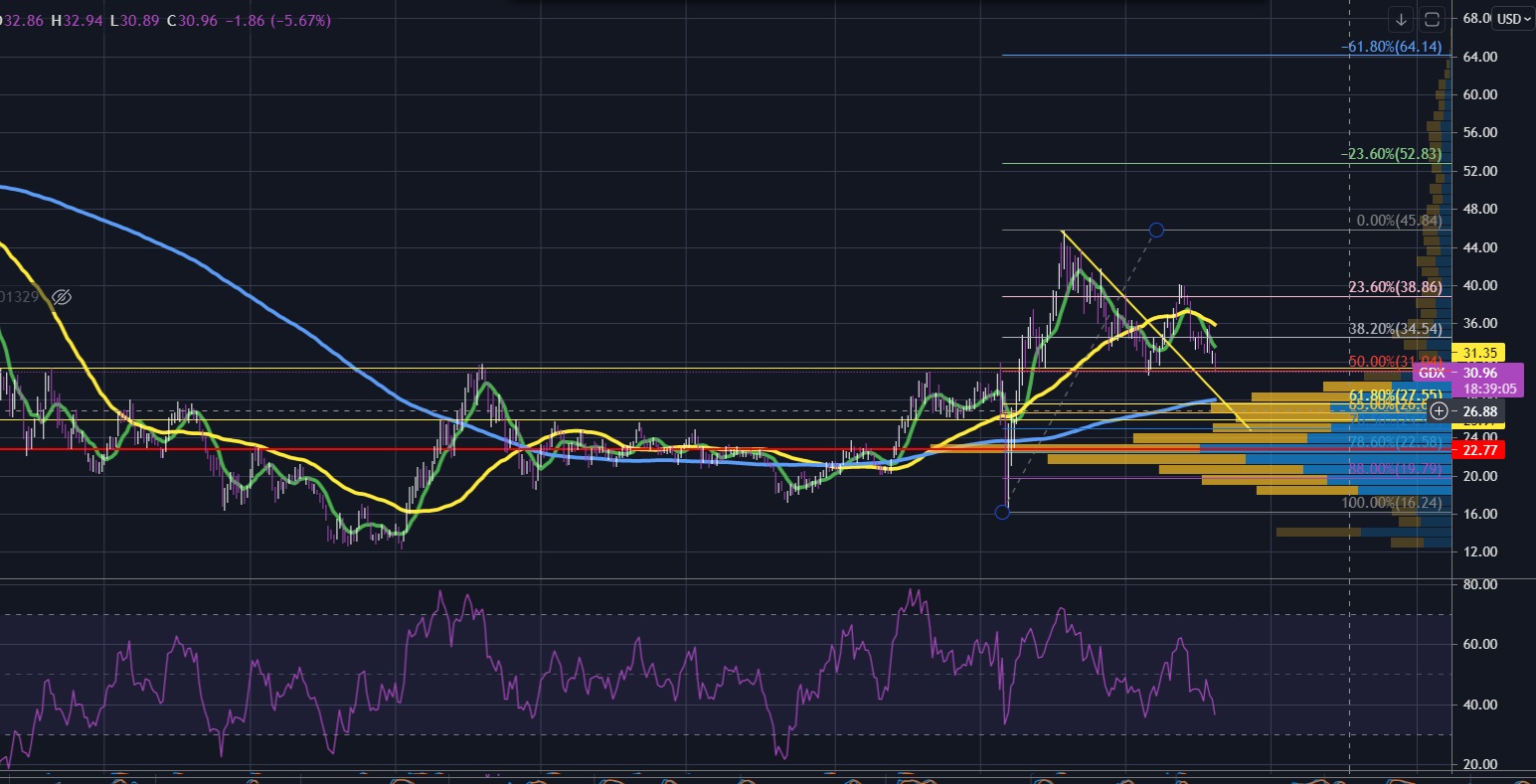This screenshot has width=1536, height=784.
Task: Click the 38.20%(34.54) Fibonacci label
Action: point(1395,327)
